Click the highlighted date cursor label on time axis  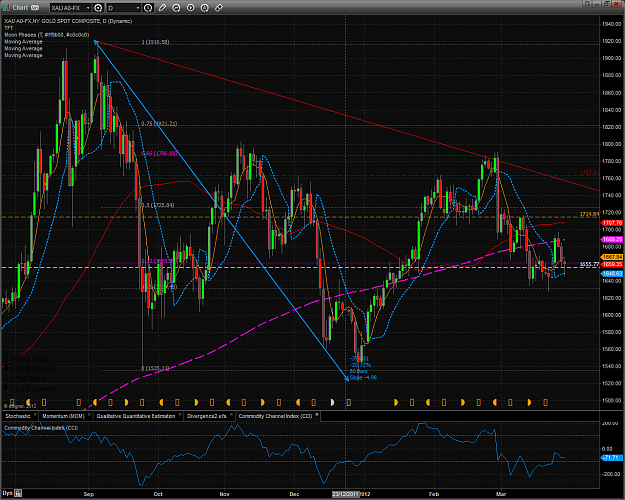click(346, 494)
